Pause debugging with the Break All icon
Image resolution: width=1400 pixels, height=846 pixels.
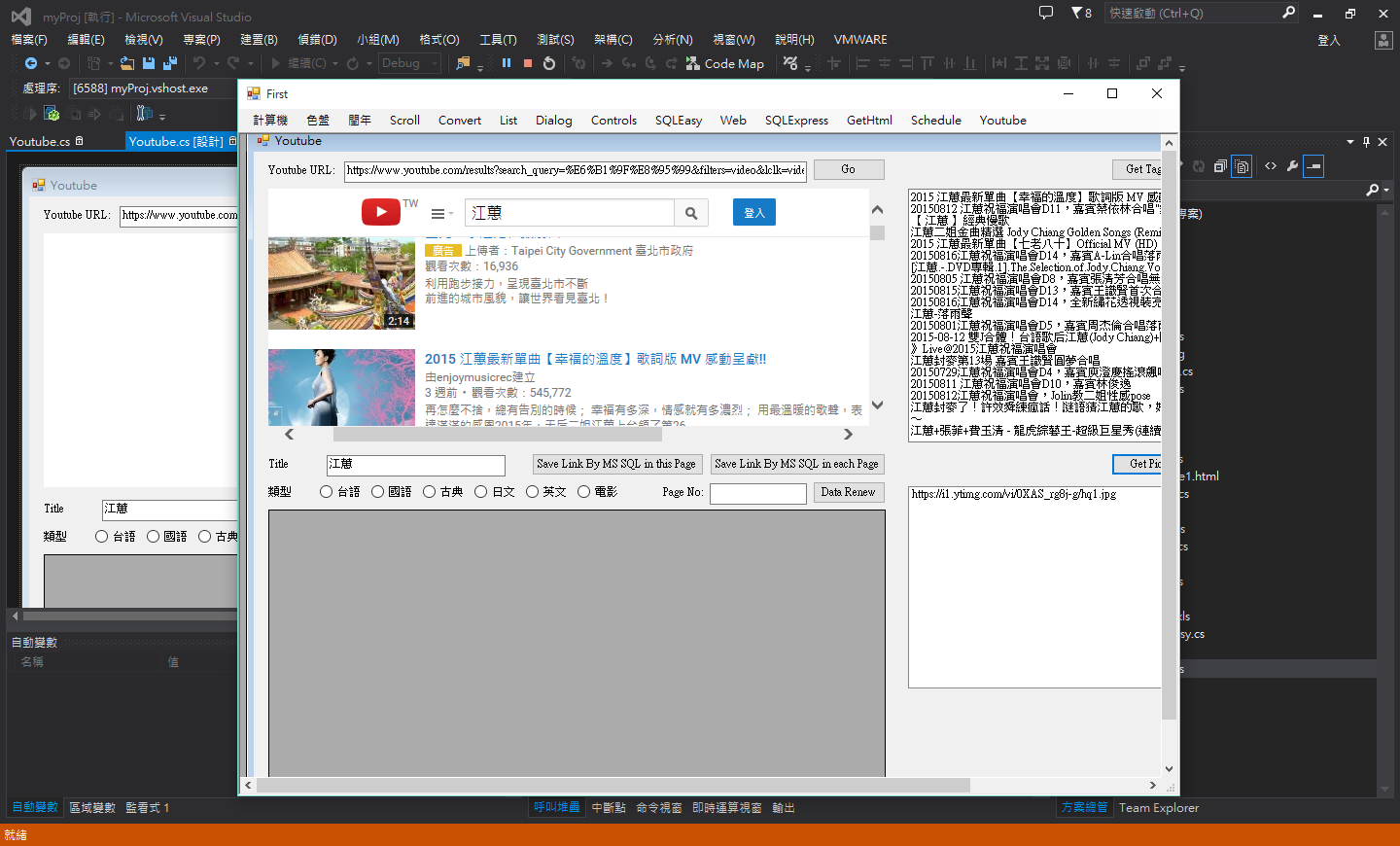pos(507,63)
